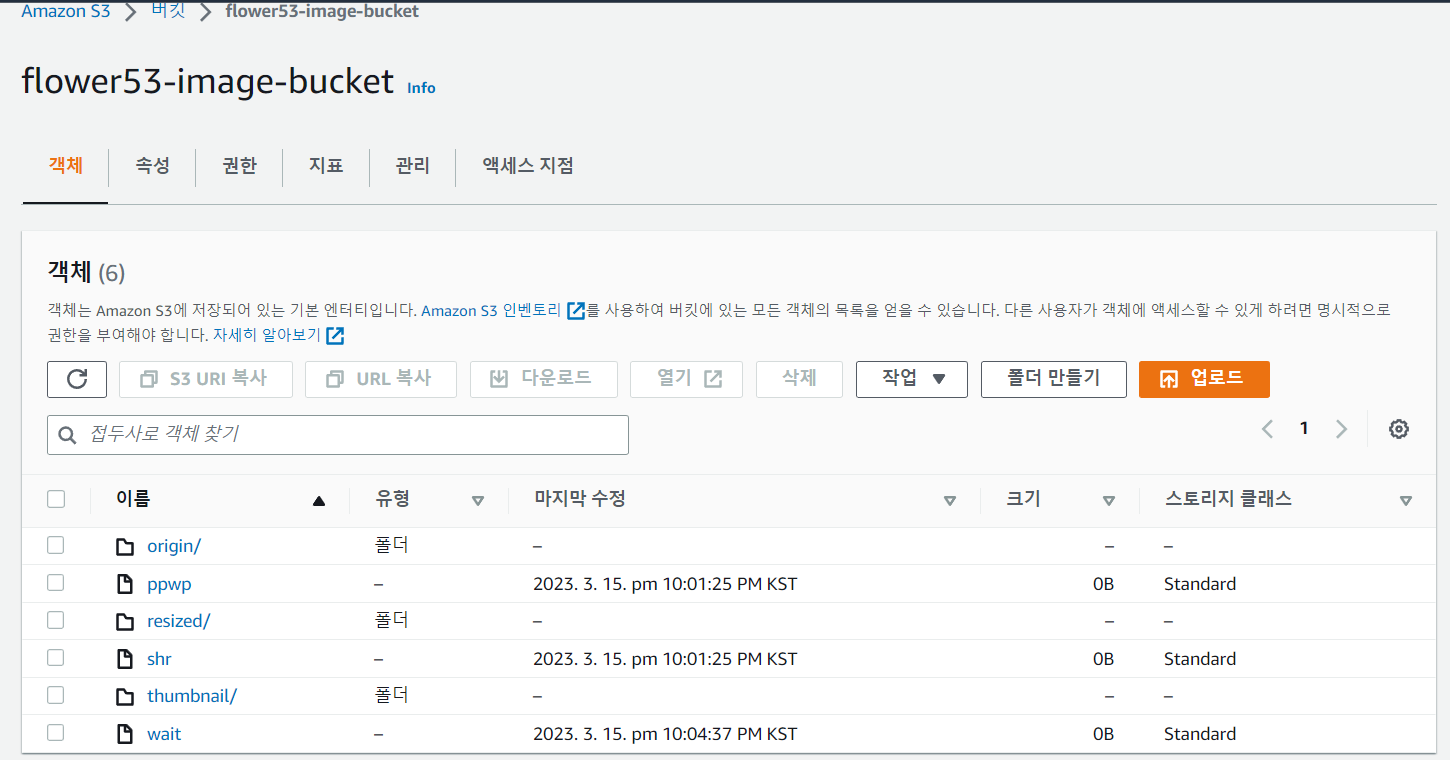The height and width of the screenshot is (760, 1450).
Task: Click the file icon beside wait
Action: pos(125,734)
